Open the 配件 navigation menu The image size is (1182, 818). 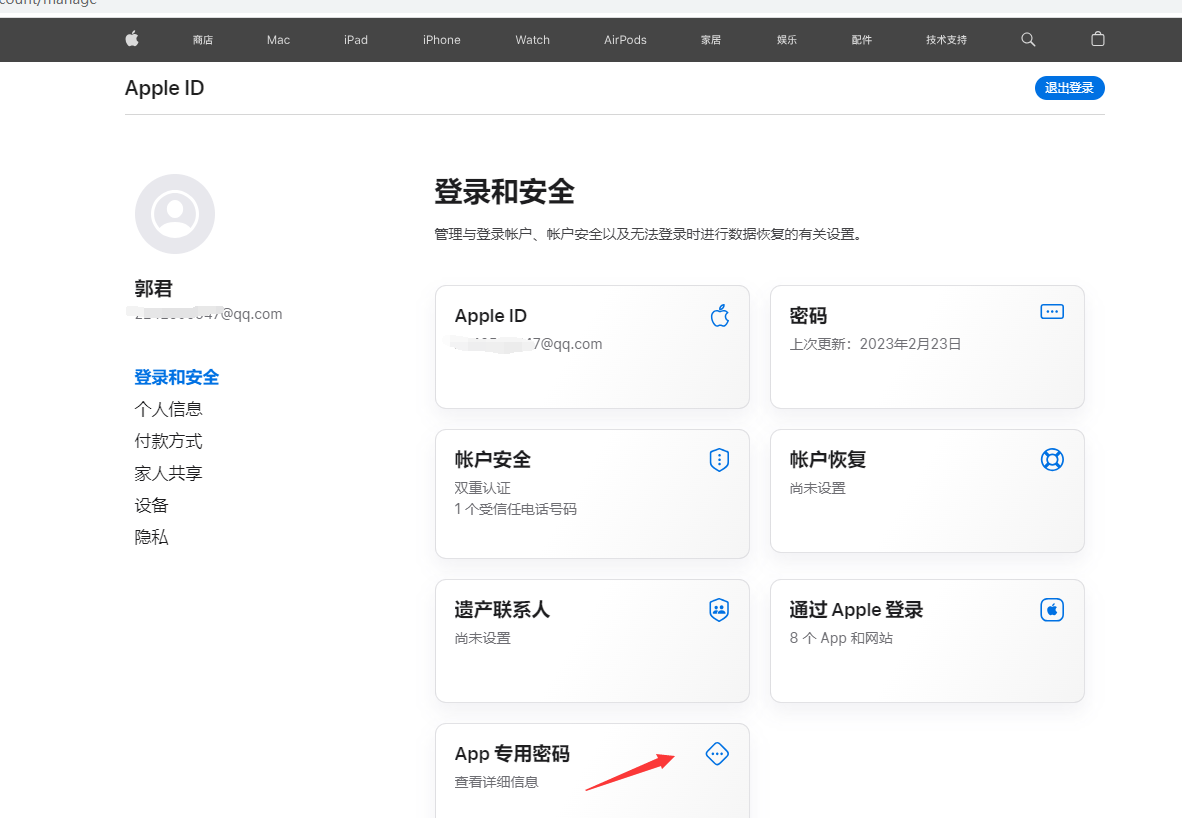862,40
